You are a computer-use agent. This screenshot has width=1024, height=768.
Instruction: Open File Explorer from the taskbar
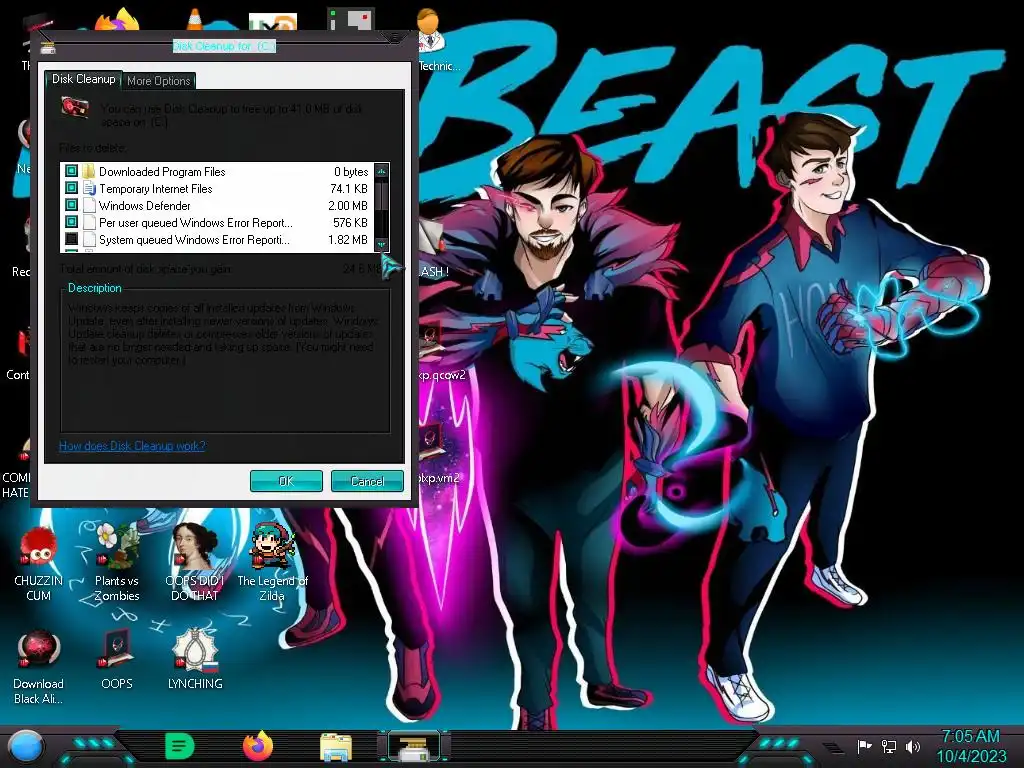(x=336, y=747)
